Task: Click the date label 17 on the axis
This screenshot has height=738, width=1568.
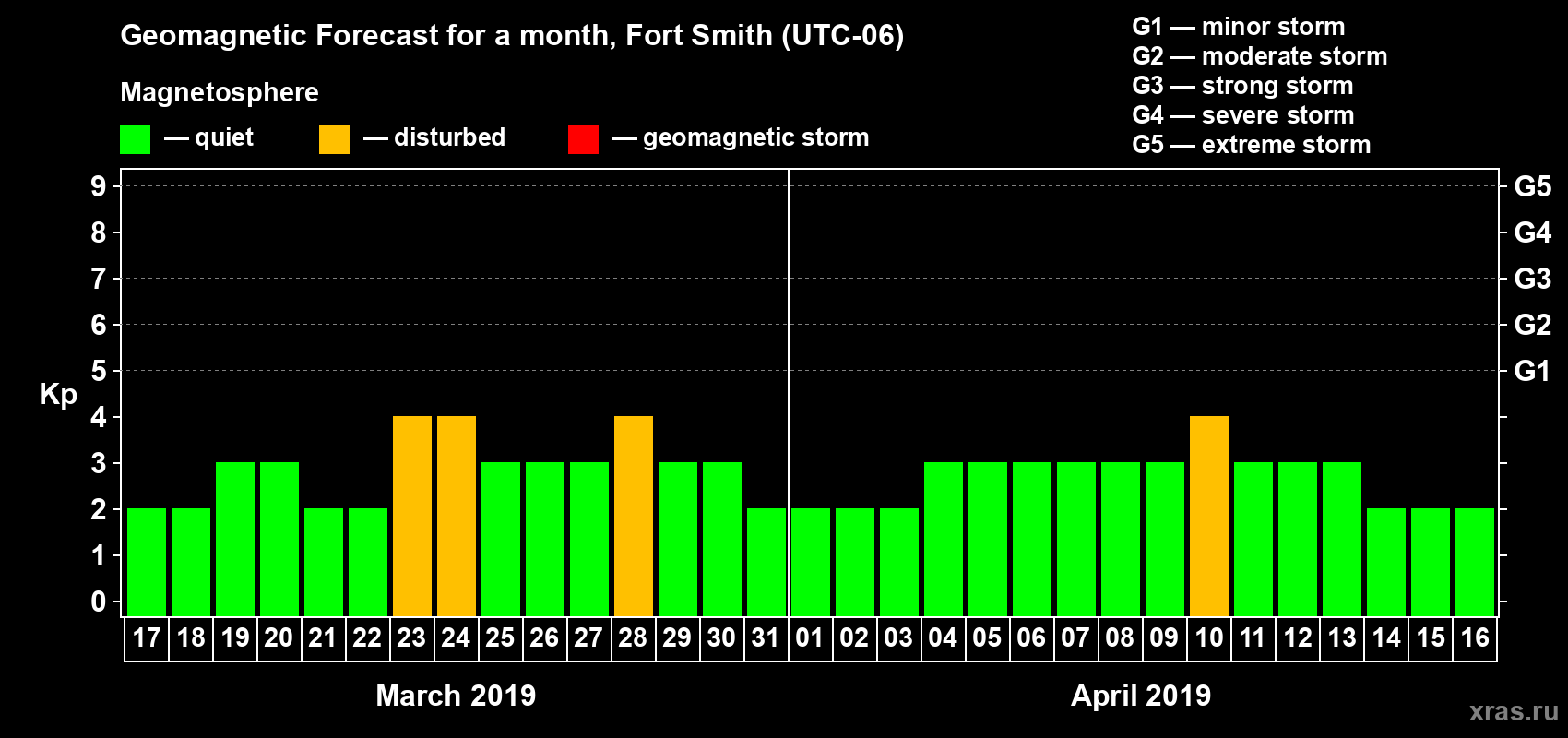Action: tap(147, 637)
